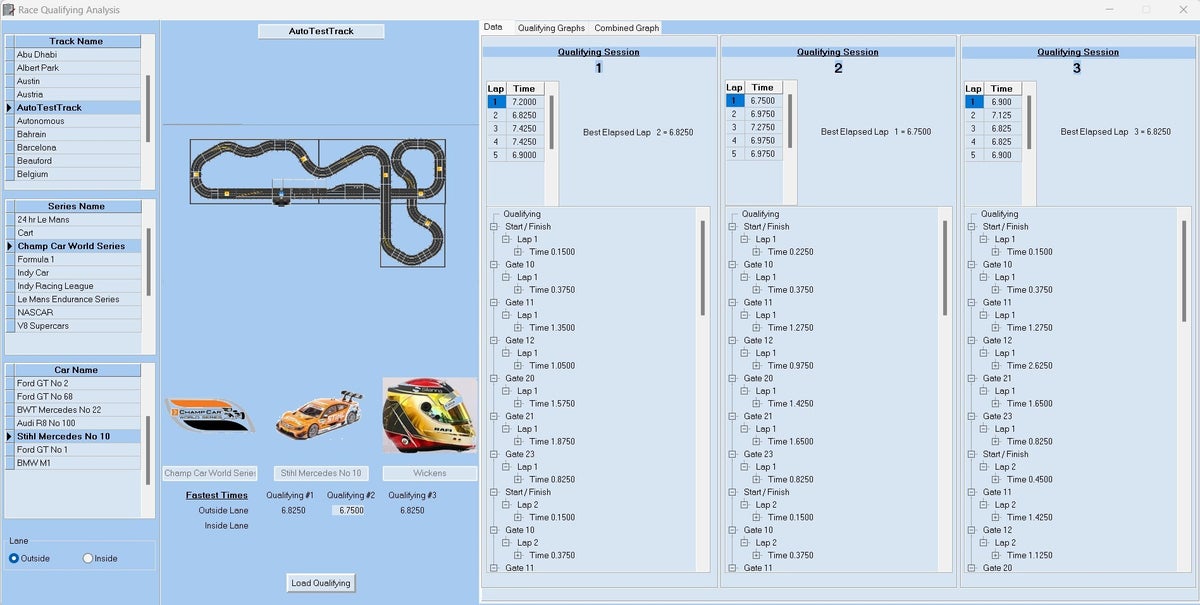Viewport: 1200px width, 605px height.
Task: Collapse Gate 20 node in session 2 tree
Action: [x=732, y=379]
